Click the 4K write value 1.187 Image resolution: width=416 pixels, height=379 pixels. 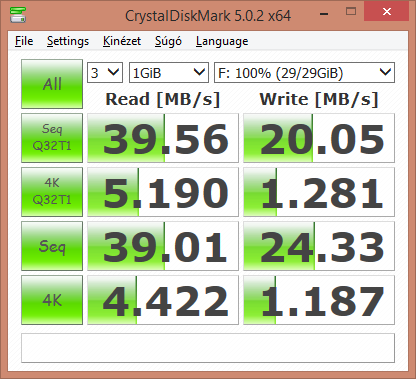point(319,300)
